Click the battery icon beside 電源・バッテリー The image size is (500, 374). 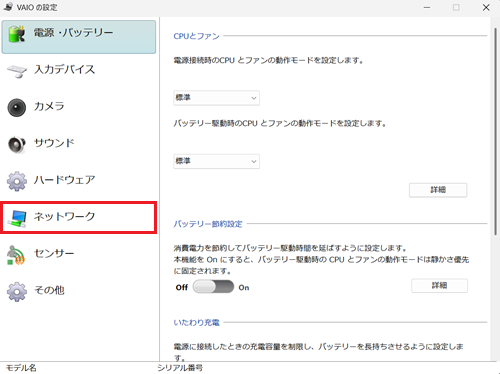(17, 34)
